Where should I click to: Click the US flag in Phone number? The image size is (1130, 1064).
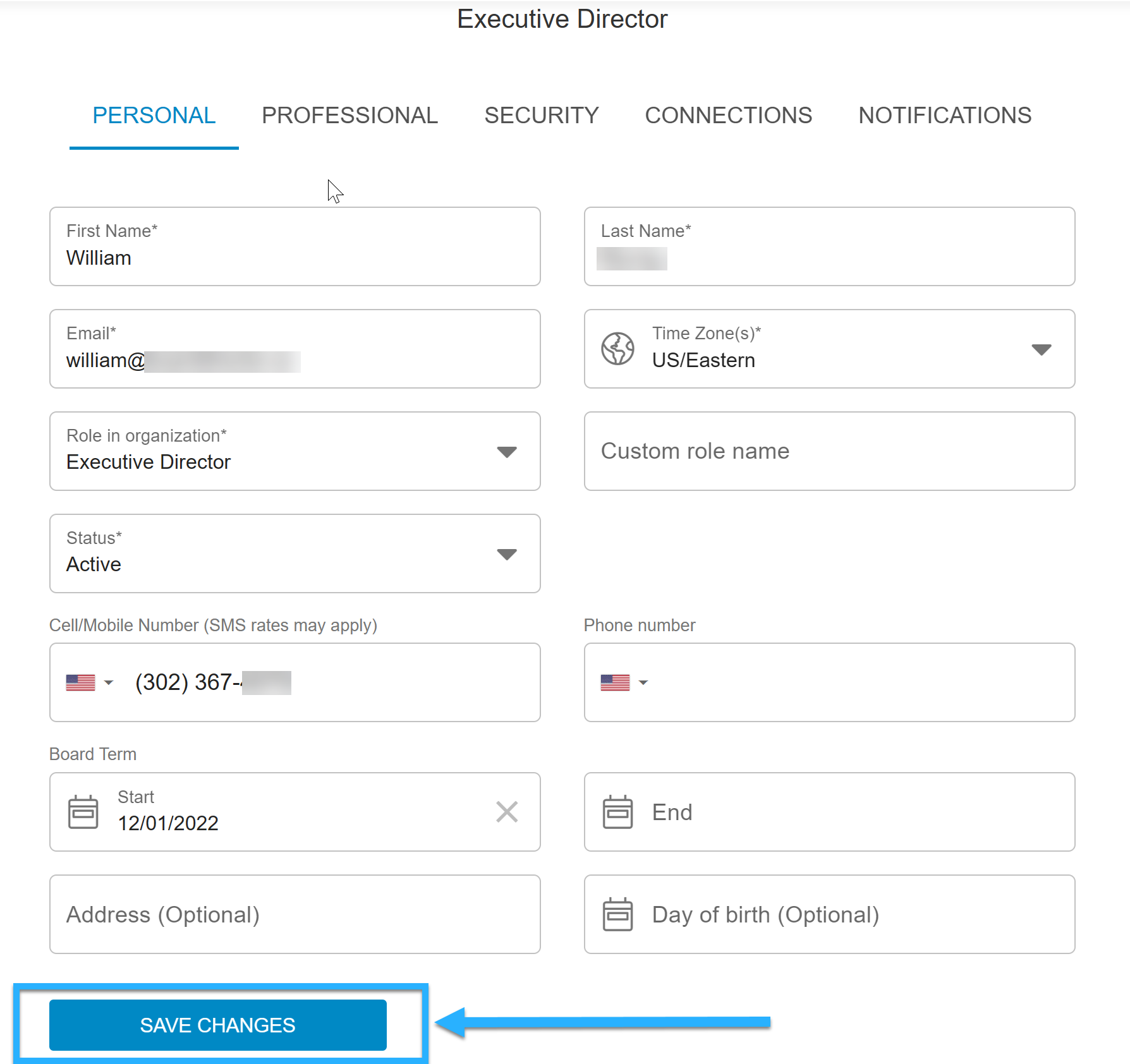[615, 682]
